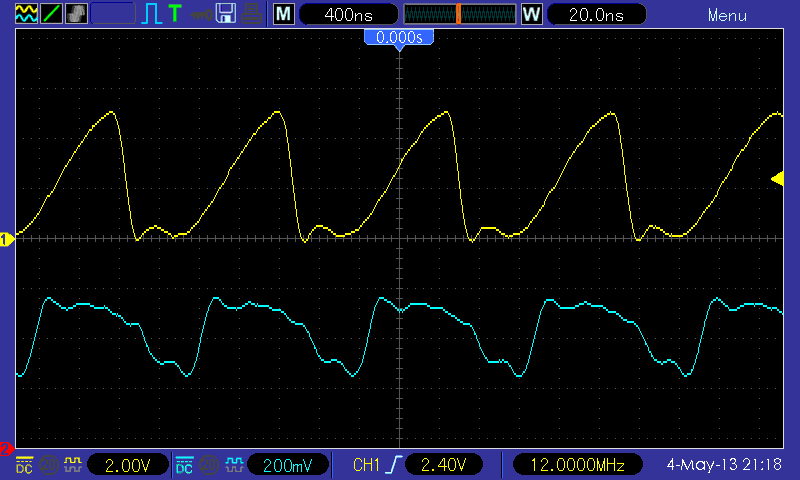Click the channel 1 ground marker
800x480 pixels.
pos(7,239)
